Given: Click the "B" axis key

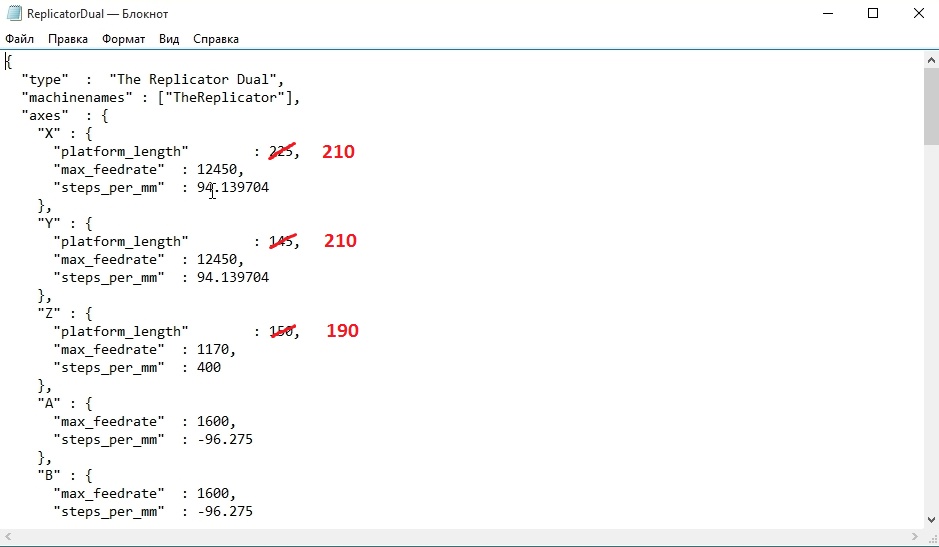Looking at the screenshot, I should click(49, 475).
